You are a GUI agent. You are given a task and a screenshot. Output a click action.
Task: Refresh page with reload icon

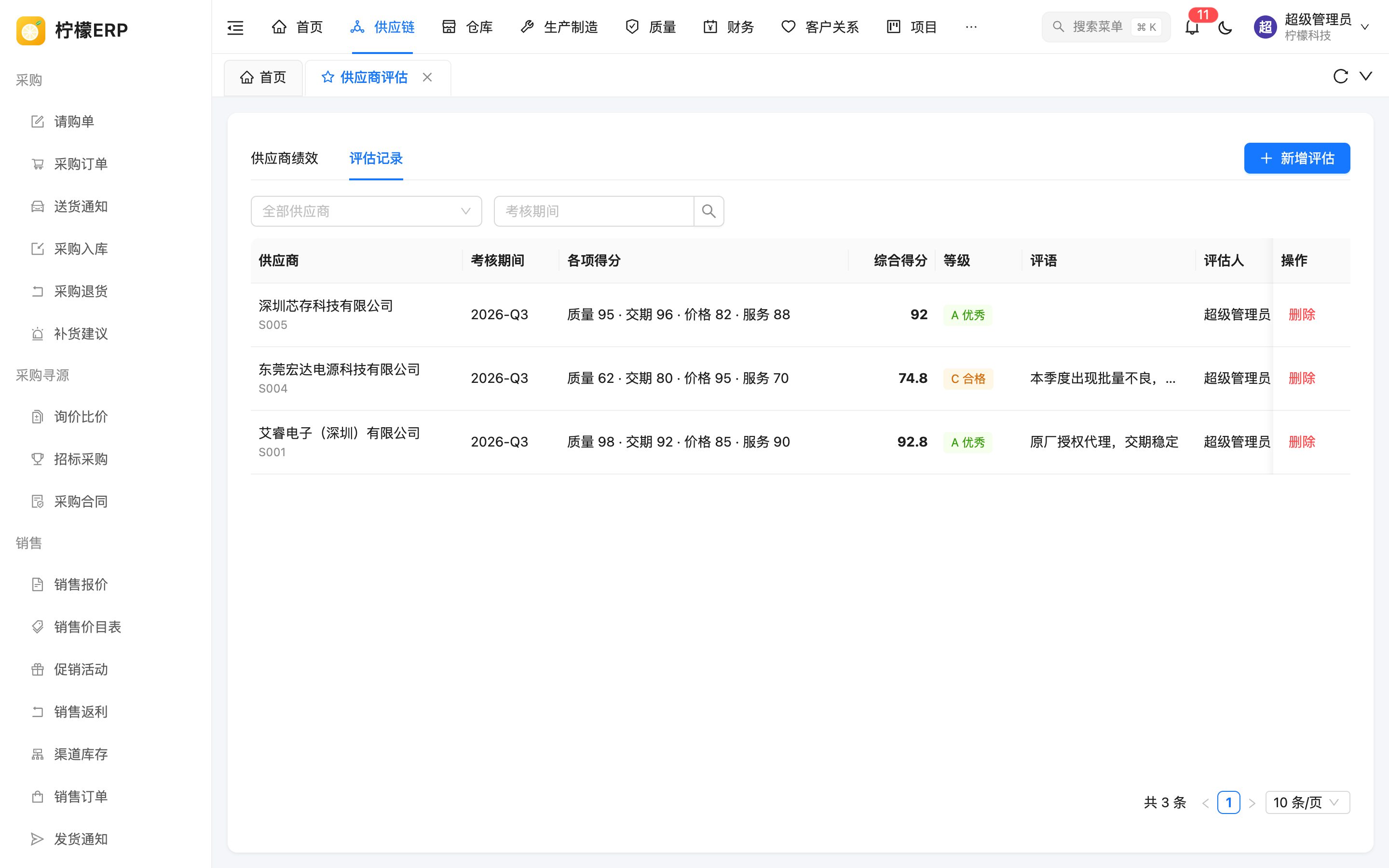[x=1340, y=76]
